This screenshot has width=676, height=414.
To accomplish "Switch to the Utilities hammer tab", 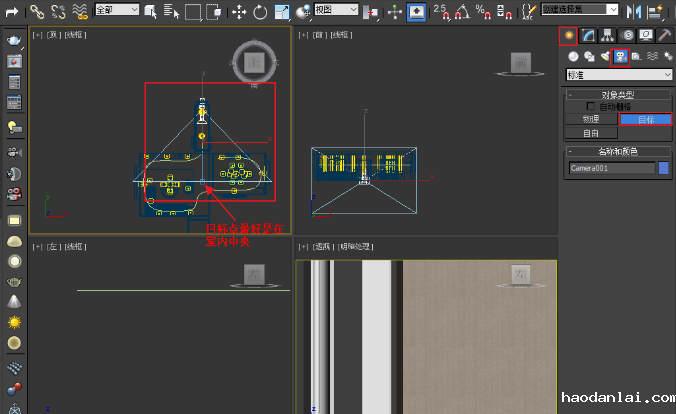I will pyautogui.click(x=665, y=35).
